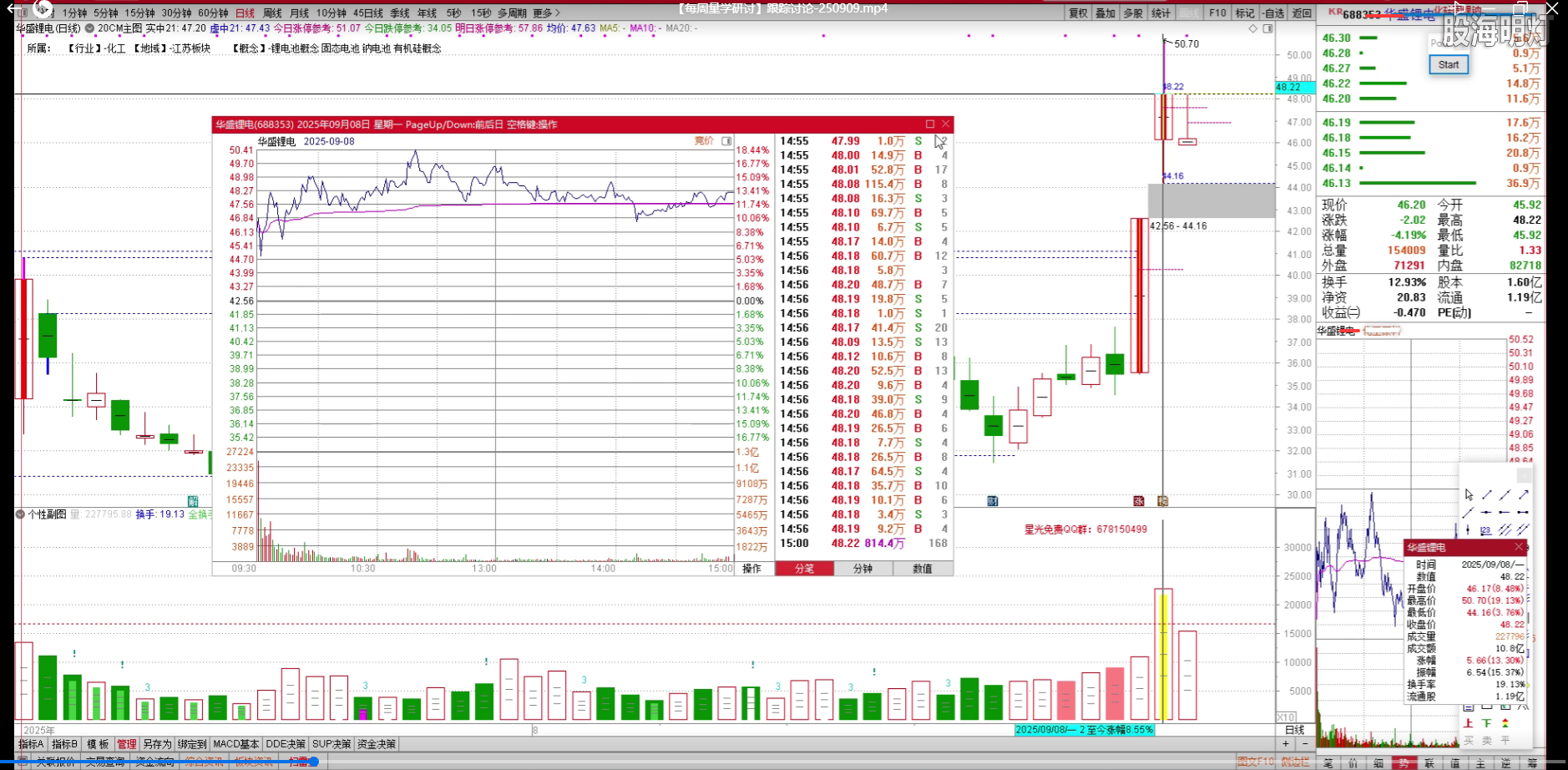The image size is (1568, 770).
Task: Toggle the side panel icon near the price axis
Action: pos(1267,28)
